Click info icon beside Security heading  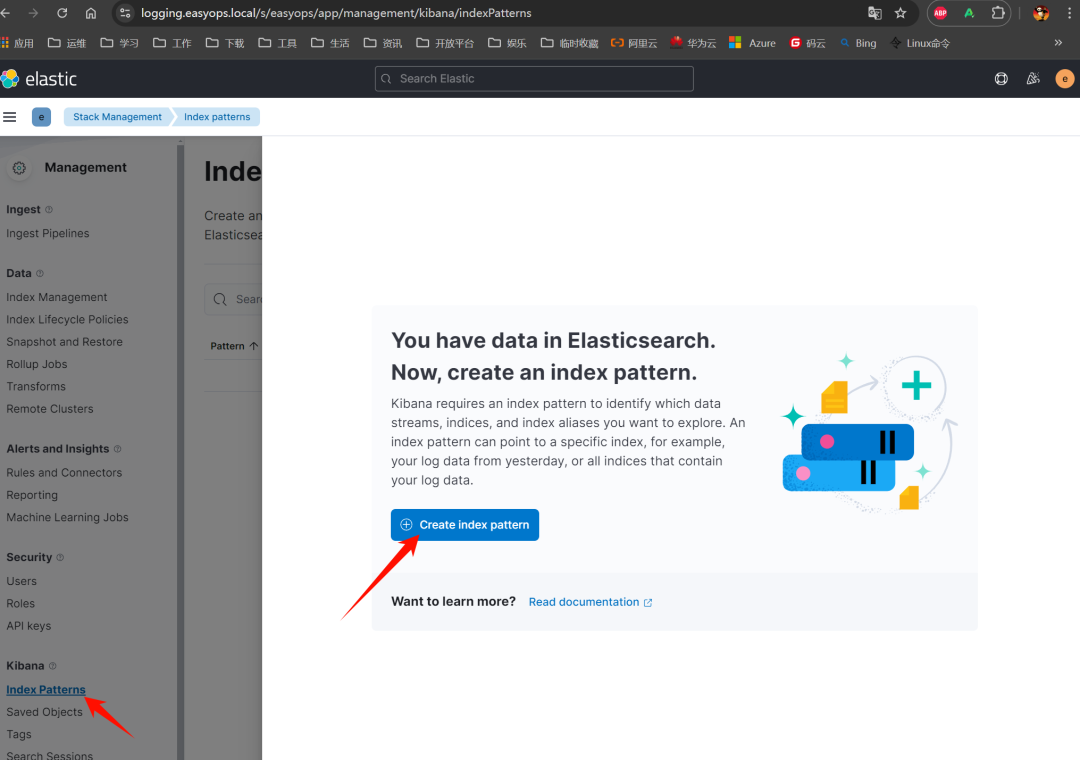pos(60,557)
